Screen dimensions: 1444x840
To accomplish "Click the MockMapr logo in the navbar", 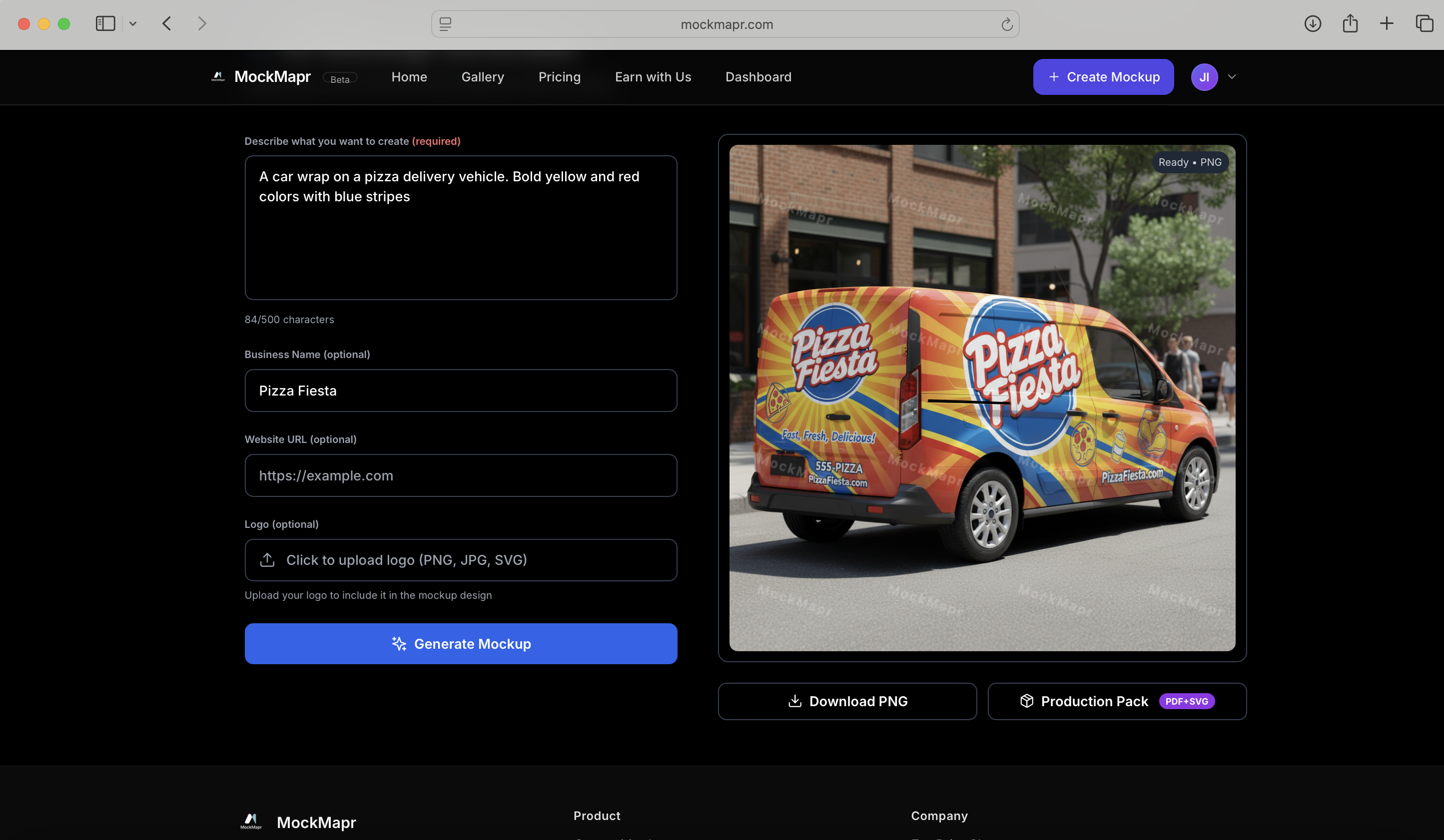I will click(x=218, y=76).
